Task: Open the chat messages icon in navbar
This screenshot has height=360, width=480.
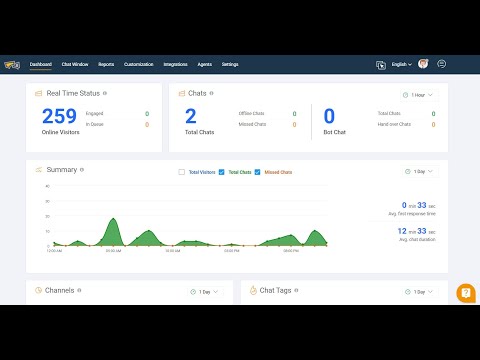Action: (442, 64)
